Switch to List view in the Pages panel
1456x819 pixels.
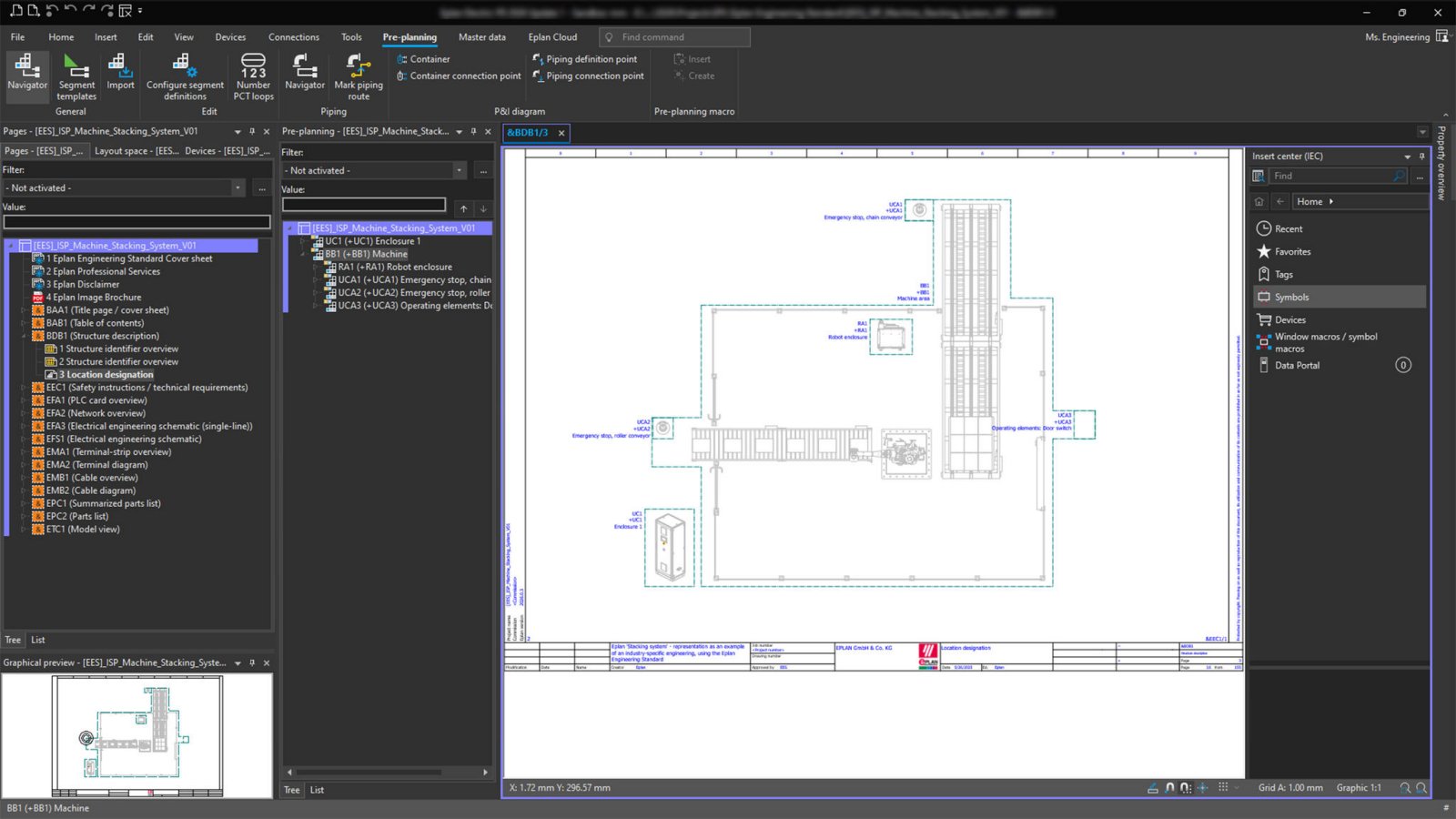coord(37,640)
